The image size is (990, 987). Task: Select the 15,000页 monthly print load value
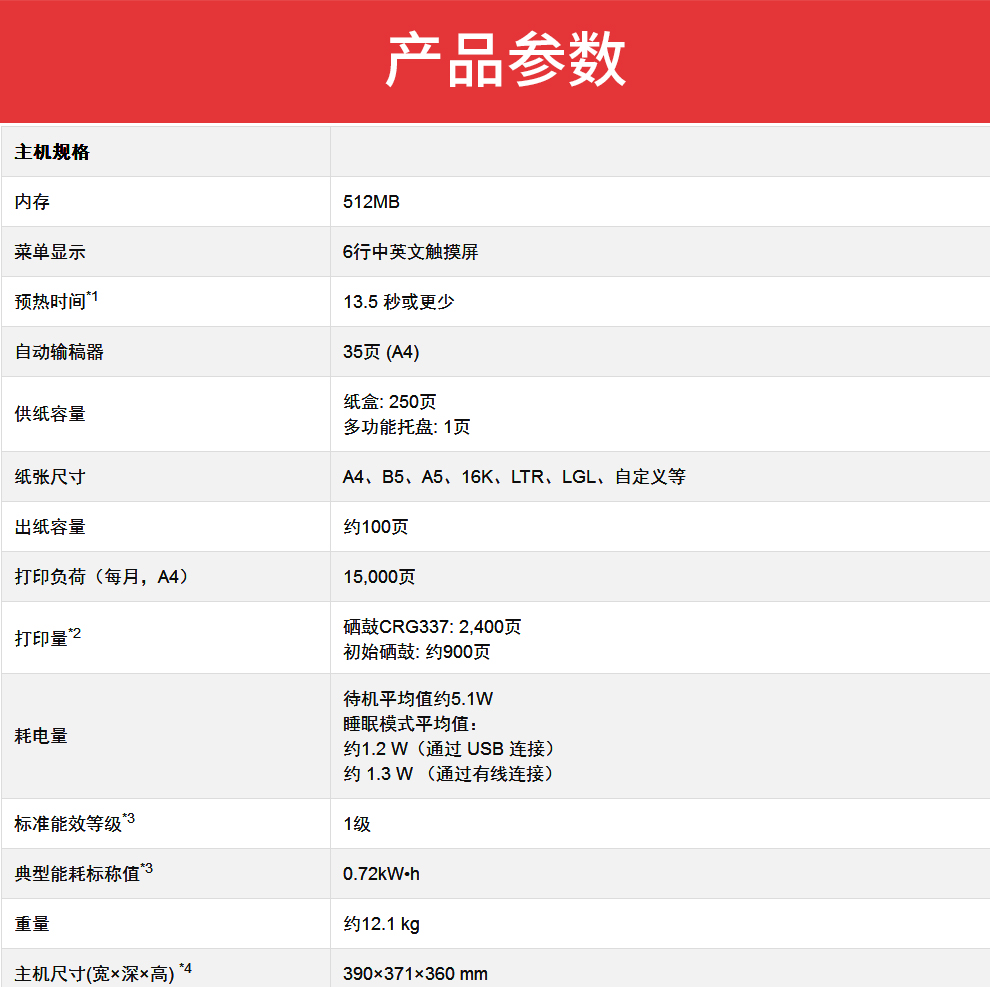click(379, 577)
